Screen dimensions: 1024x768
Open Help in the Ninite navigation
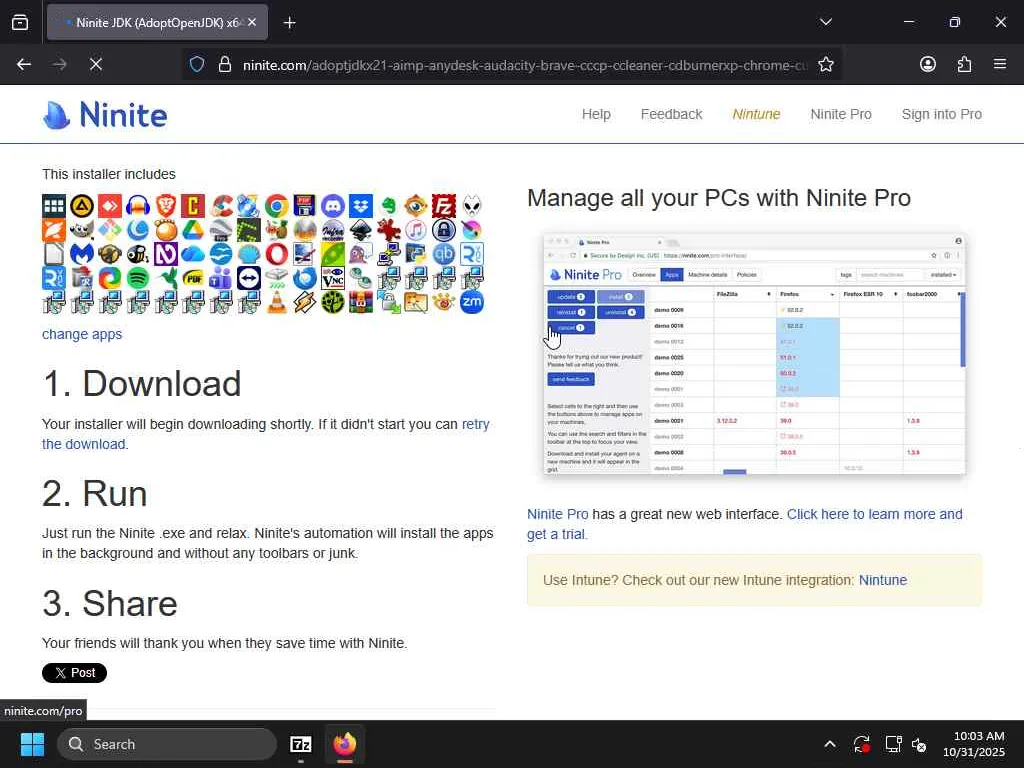tap(596, 114)
